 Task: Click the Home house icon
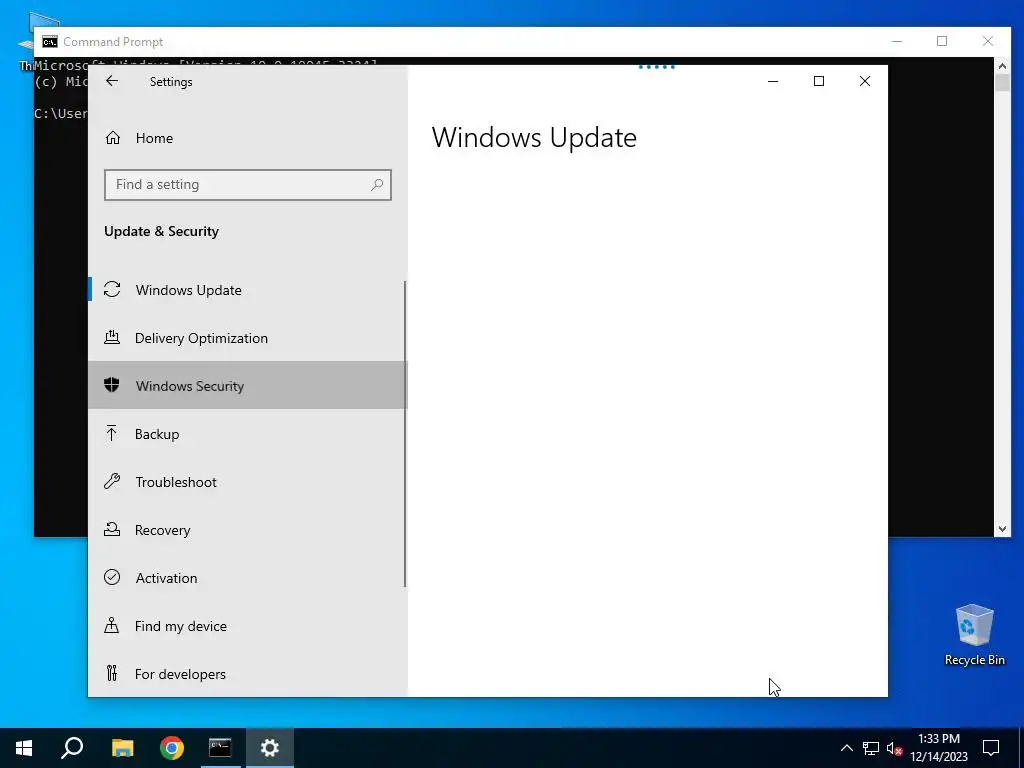coord(113,138)
